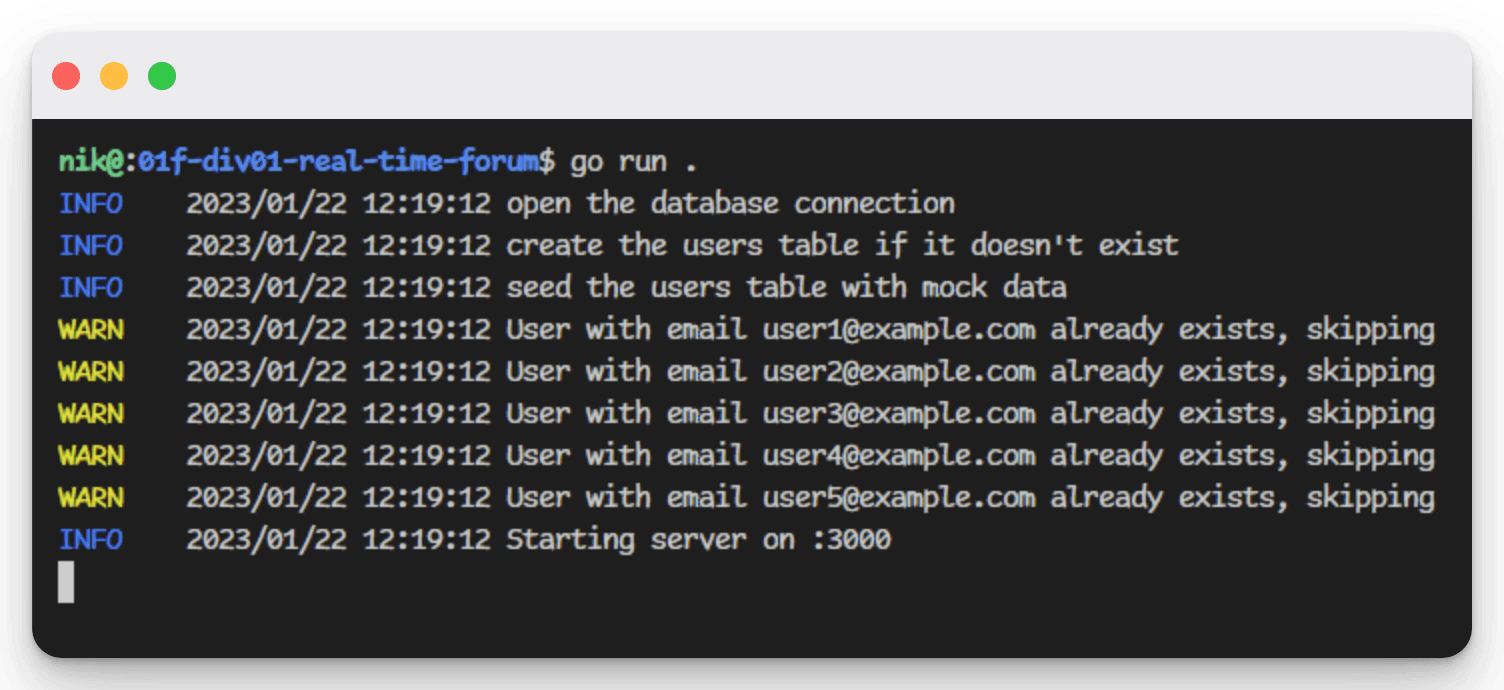Click user1@example.com email address

pyautogui.click(x=899, y=329)
